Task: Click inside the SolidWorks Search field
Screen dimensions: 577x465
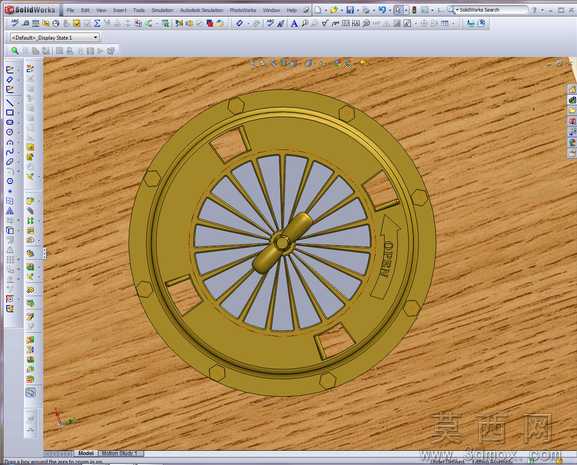Action: [x=493, y=10]
